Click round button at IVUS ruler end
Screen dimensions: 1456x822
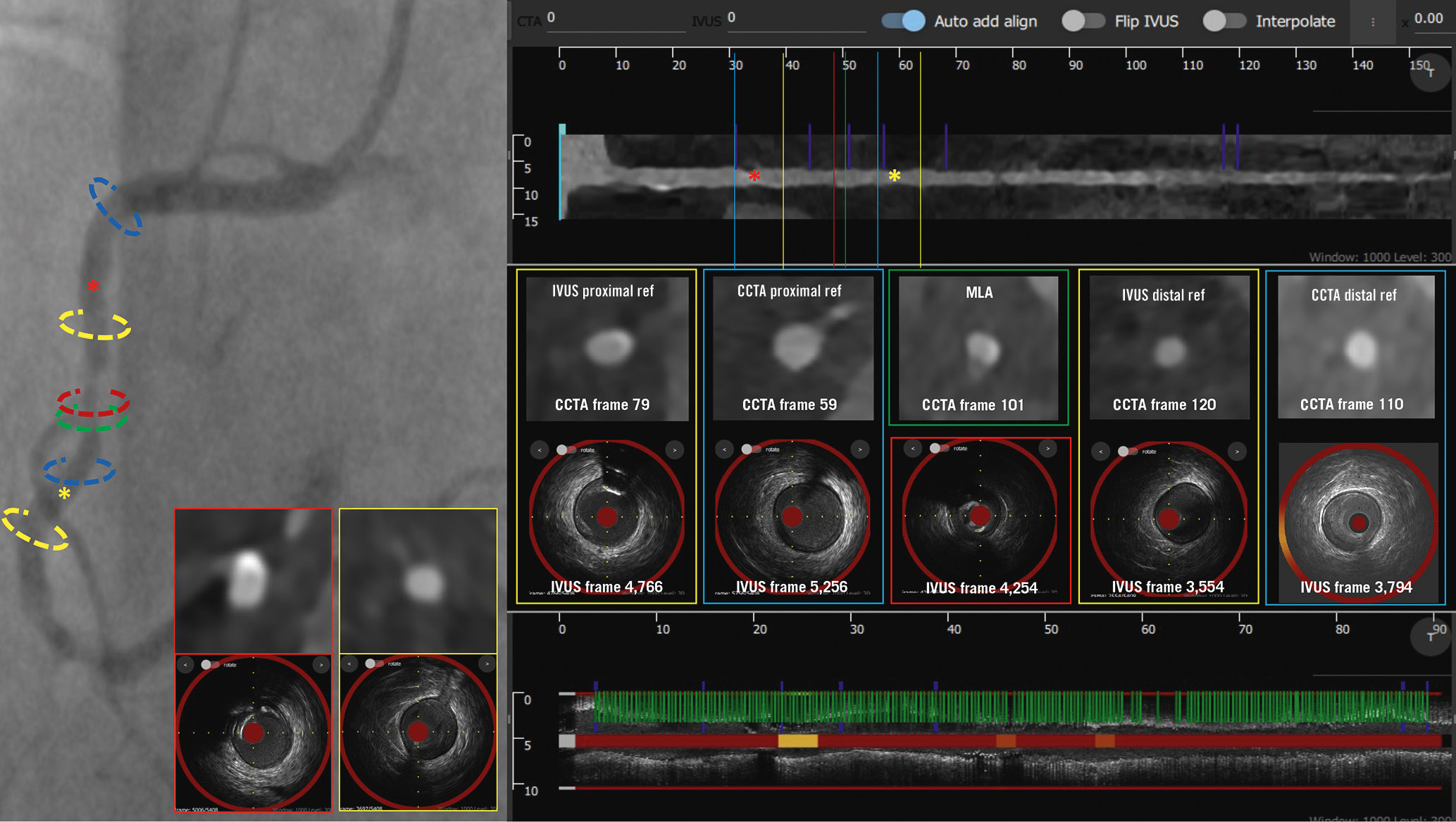coord(1430,636)
